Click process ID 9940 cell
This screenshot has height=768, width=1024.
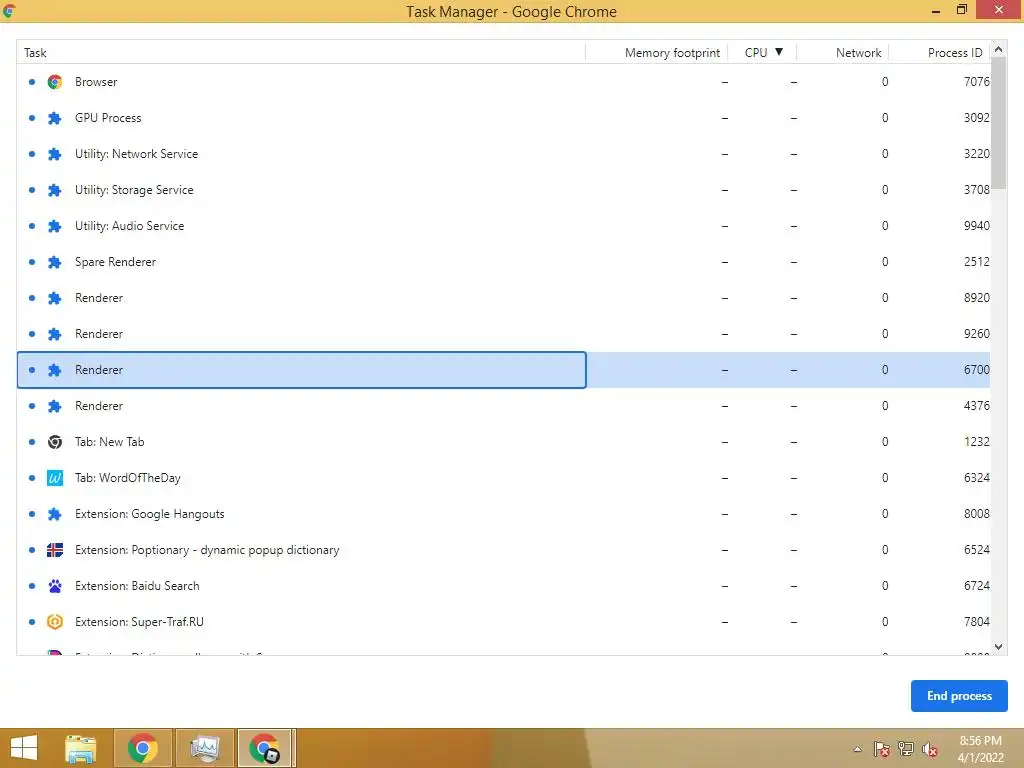tap(976, 226)
